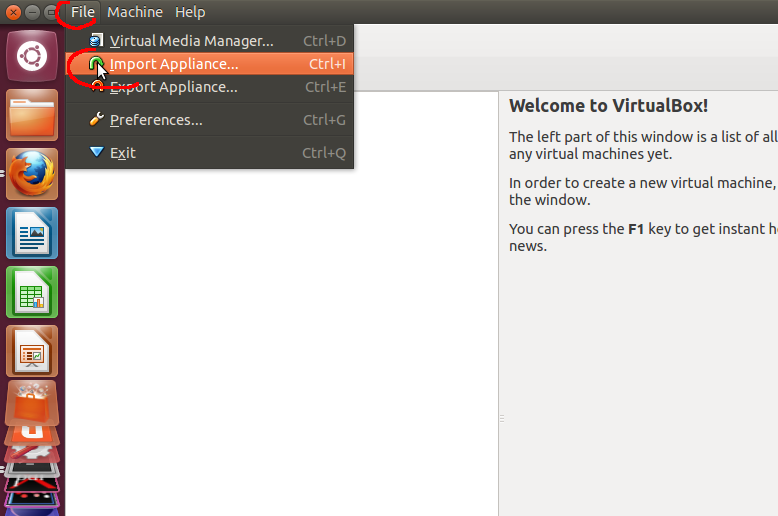Click the panel splitter handle beside welcome text

click(502, 419)
